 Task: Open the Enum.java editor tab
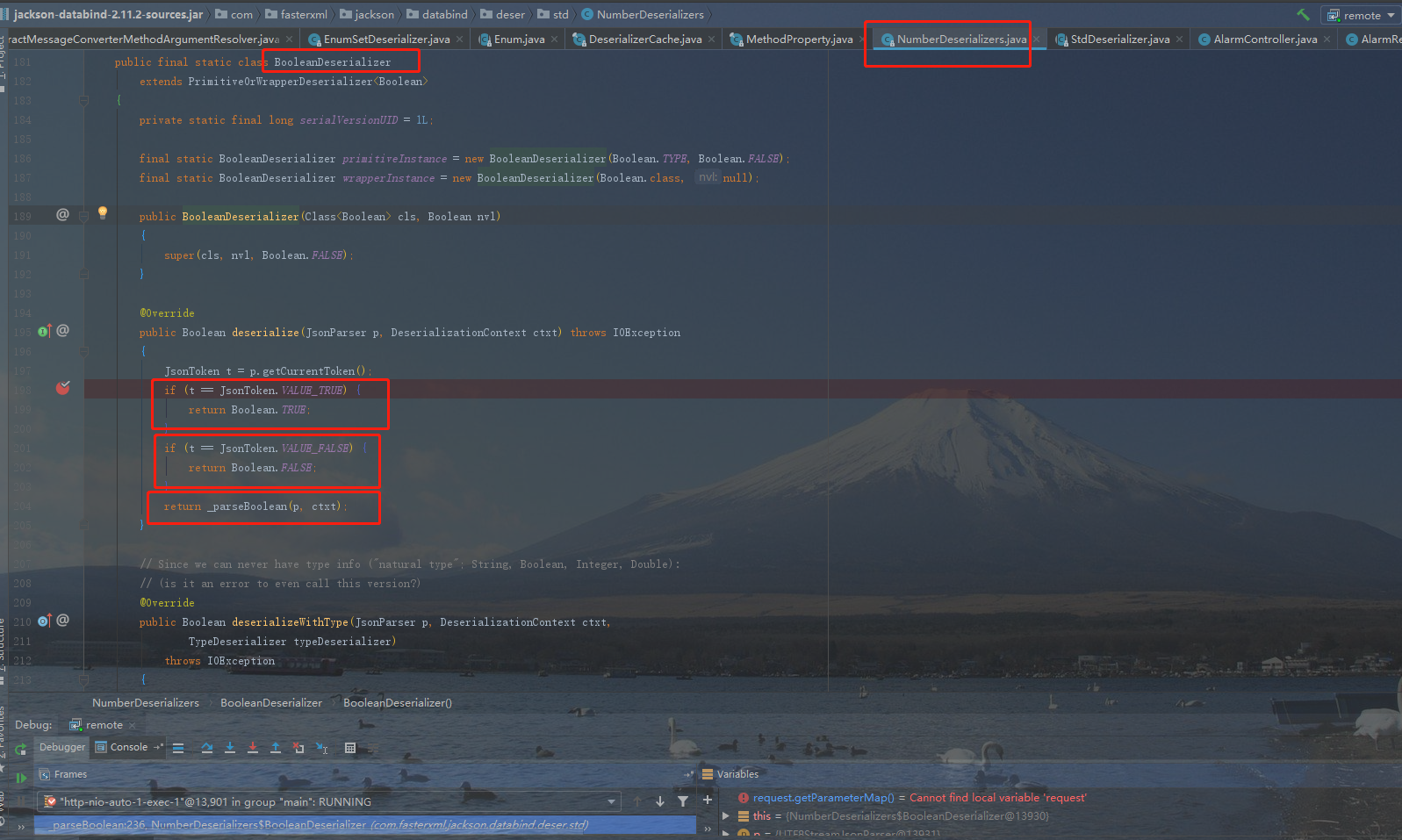click(x=519, y=39)
